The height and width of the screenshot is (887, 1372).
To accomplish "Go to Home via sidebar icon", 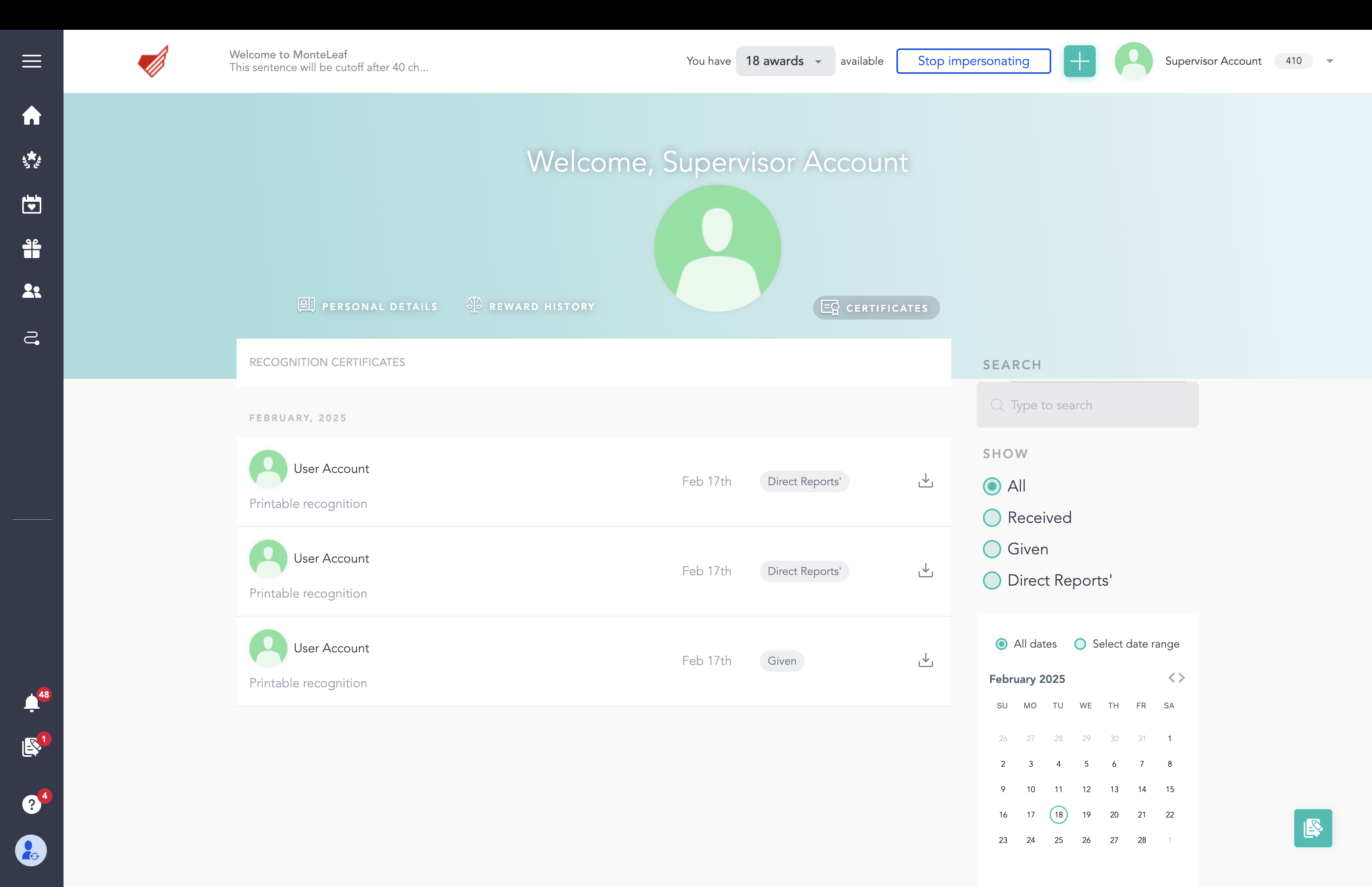I will pyautogui.click(x=32, y=115).
